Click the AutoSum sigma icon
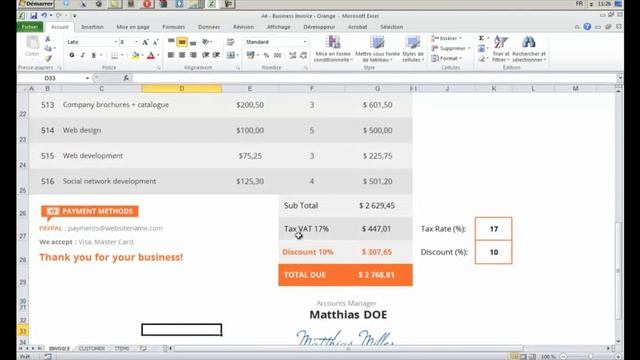 [482, 38]
